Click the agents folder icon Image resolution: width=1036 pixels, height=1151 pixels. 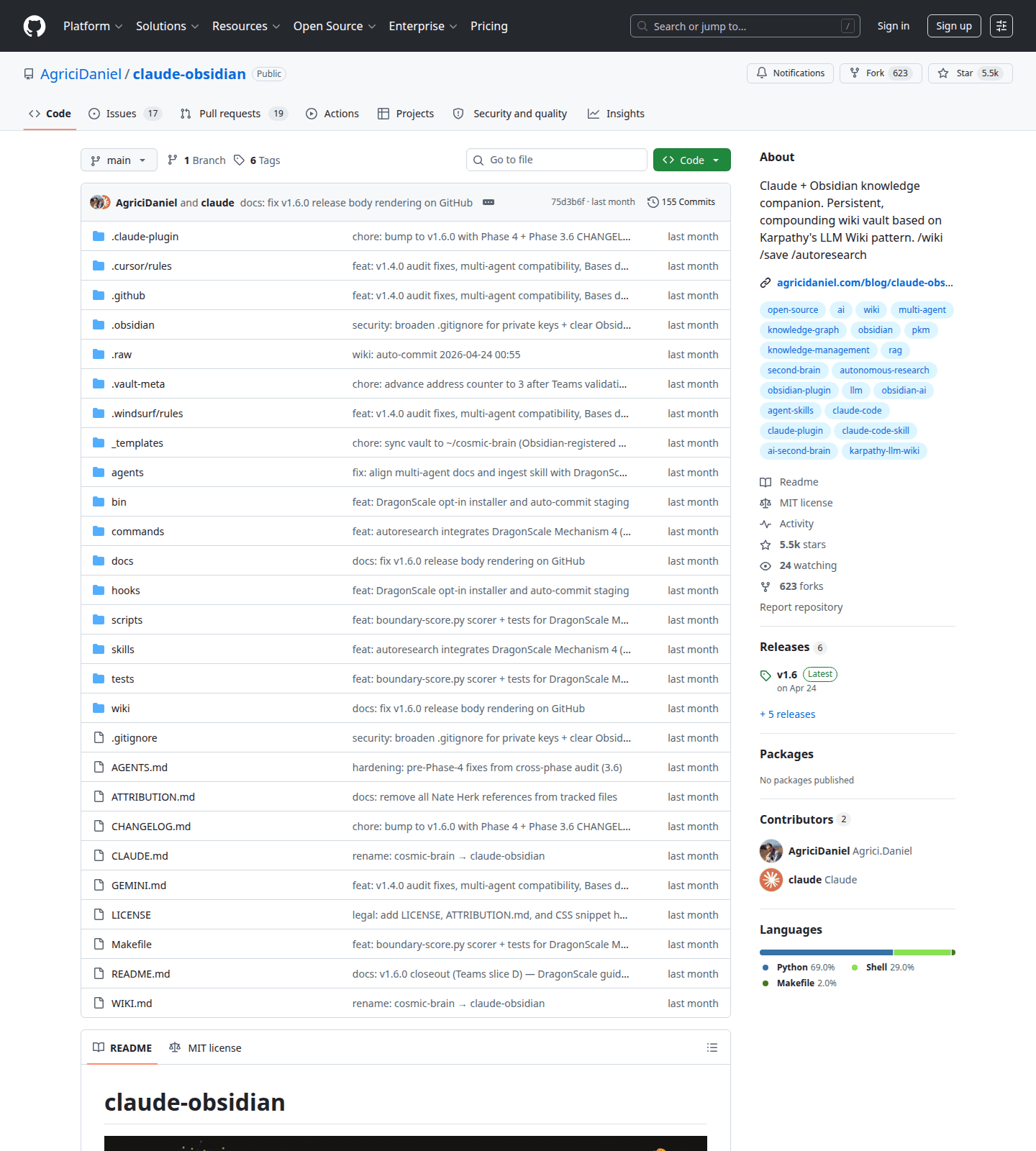(x=99, y=472)
